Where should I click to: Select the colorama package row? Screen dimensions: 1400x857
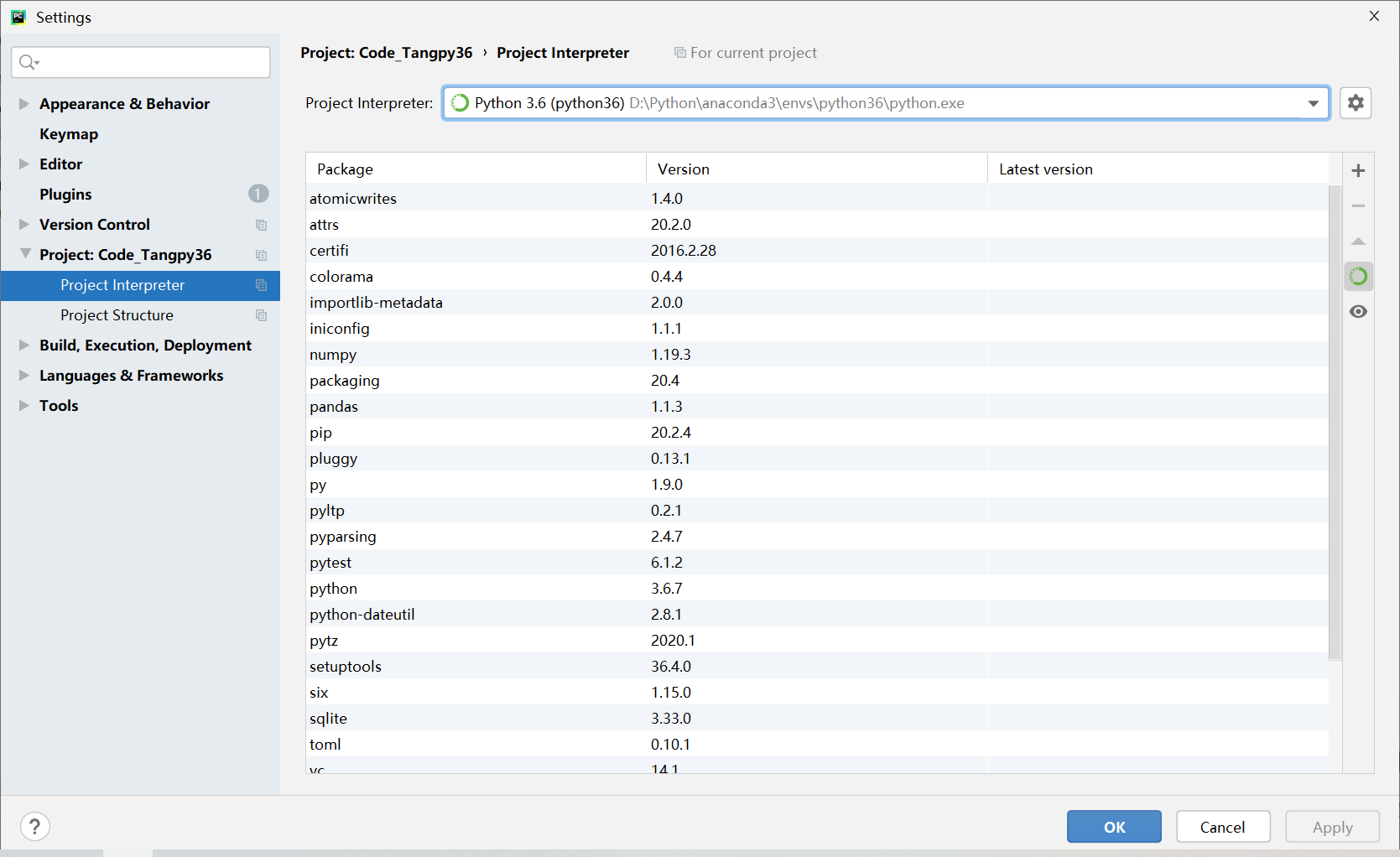(x=818, y=277)
